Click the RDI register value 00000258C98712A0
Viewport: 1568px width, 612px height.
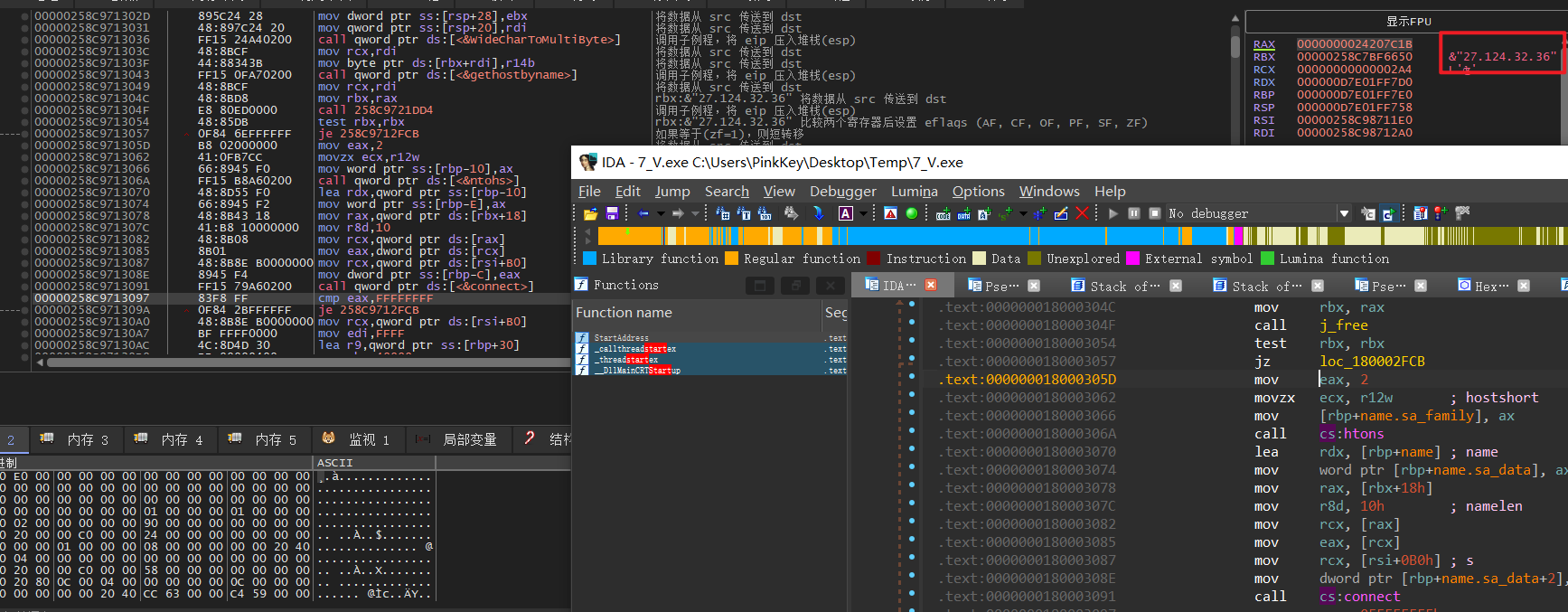(1354, 133)
